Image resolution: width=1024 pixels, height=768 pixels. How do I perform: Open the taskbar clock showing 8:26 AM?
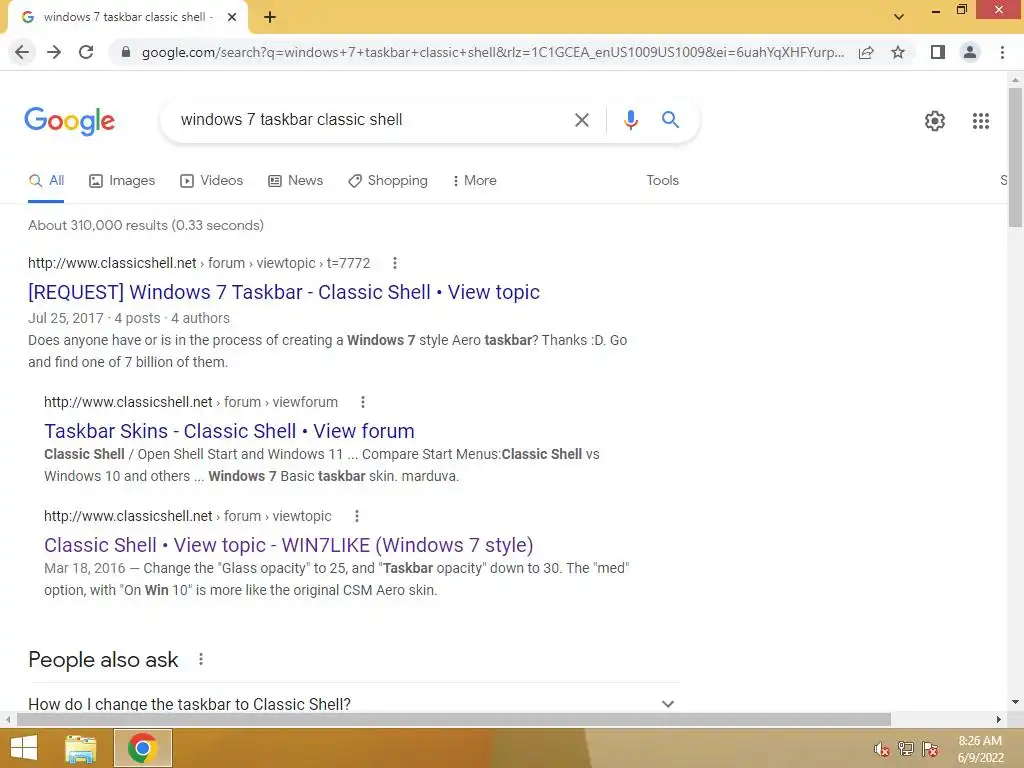click(980, 749)
